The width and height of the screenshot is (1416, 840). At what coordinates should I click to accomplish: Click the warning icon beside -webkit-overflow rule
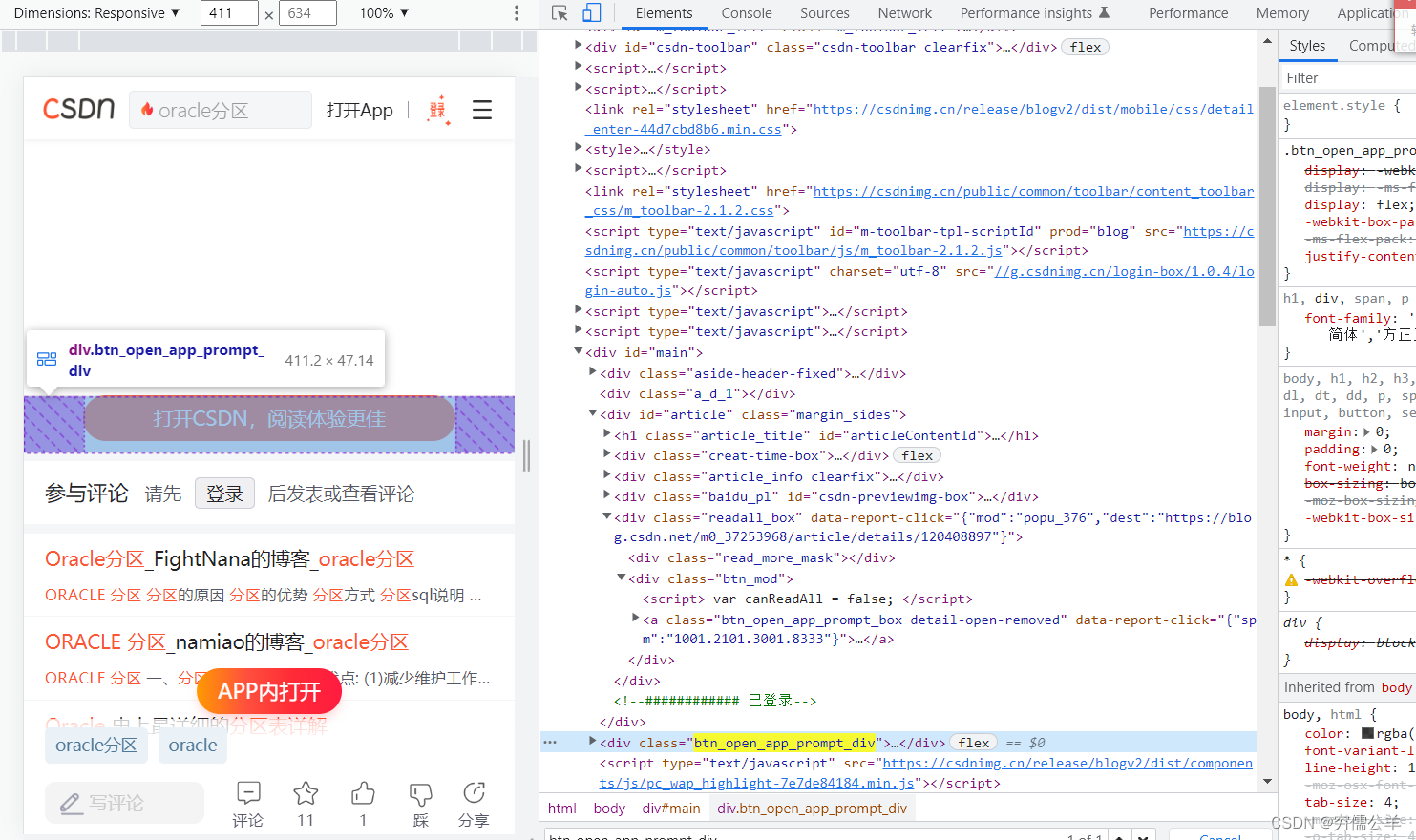pyautogui.click(x=1292, y=580)
